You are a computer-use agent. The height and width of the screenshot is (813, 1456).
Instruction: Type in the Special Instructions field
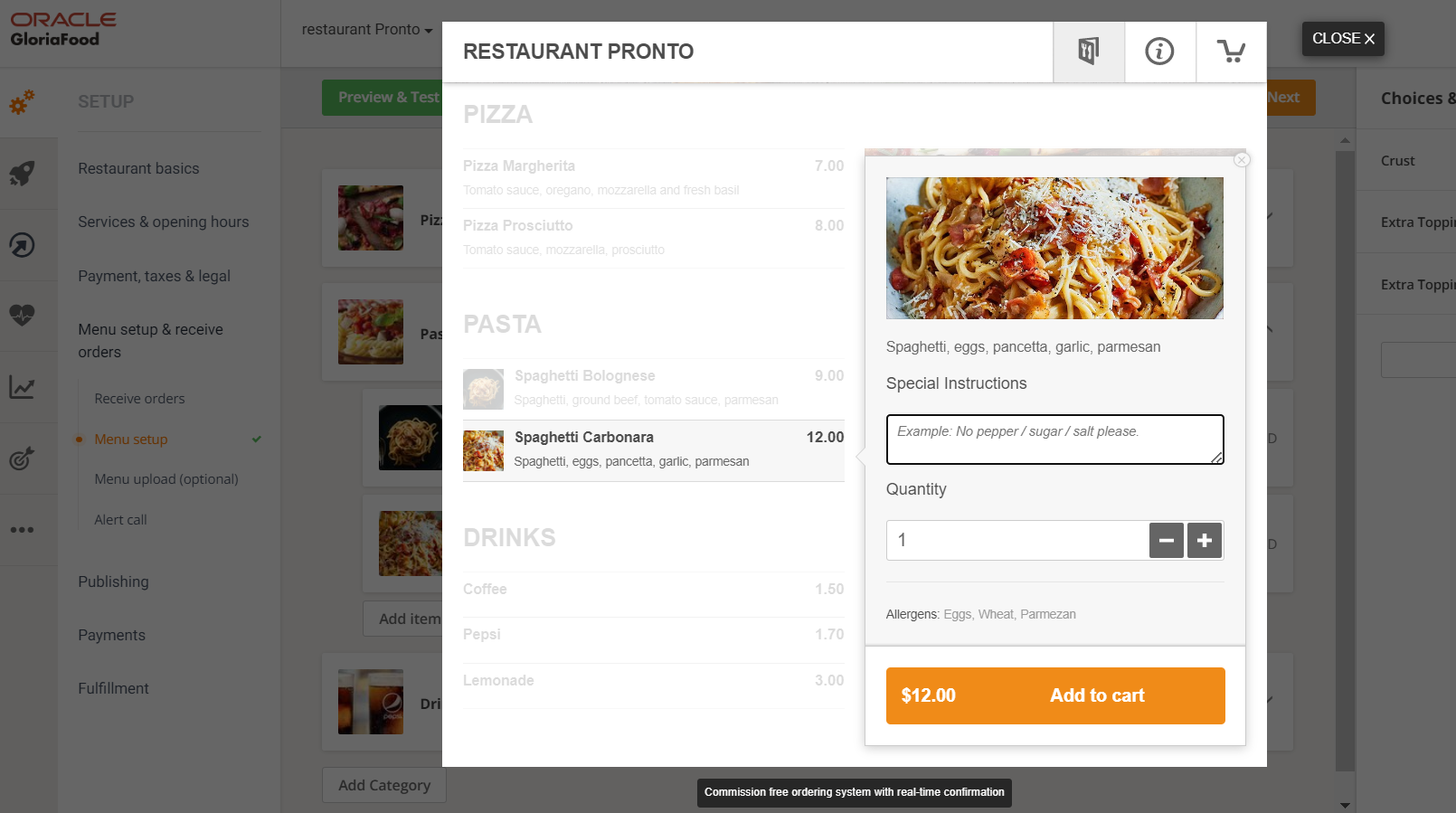click(1054, 439)
